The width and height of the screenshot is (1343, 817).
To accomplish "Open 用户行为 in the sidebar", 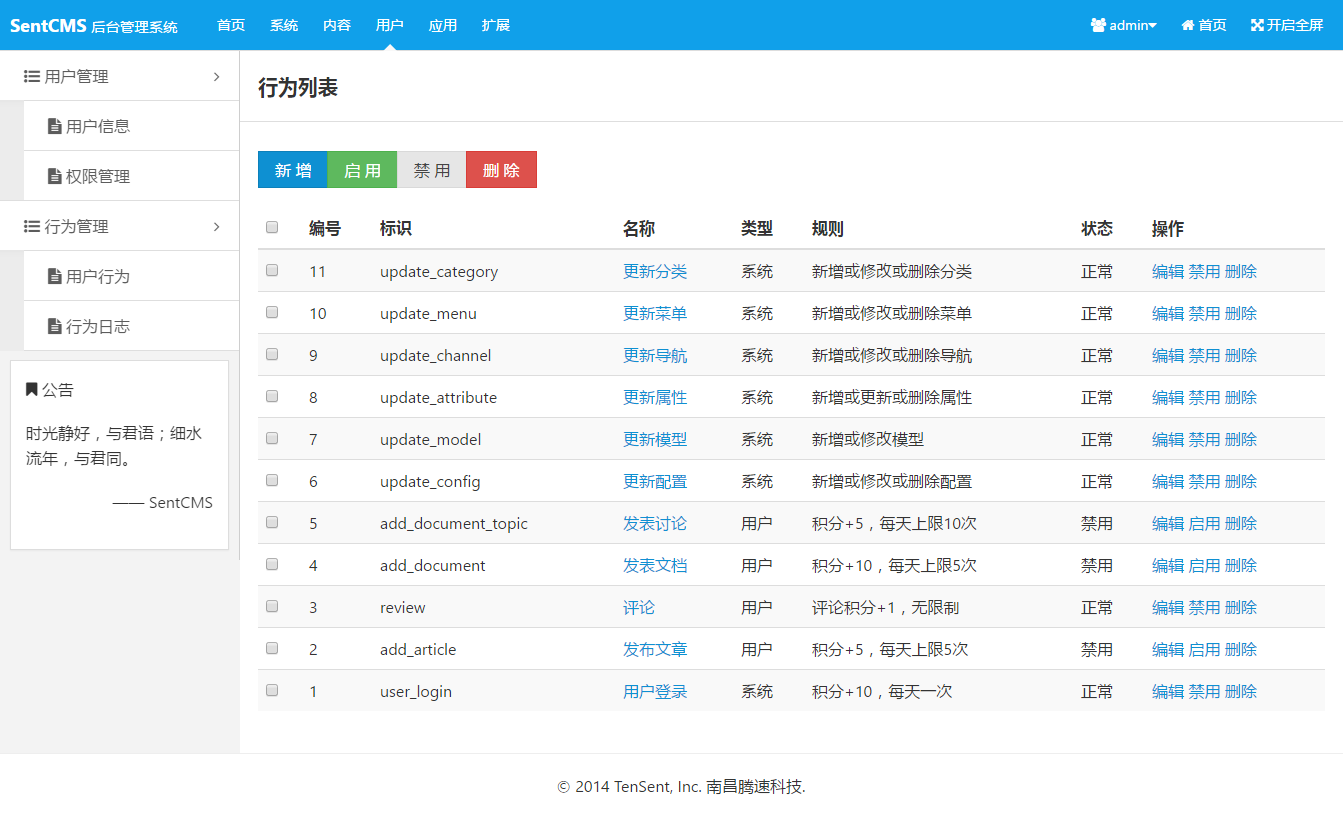I will click(97, 276).
